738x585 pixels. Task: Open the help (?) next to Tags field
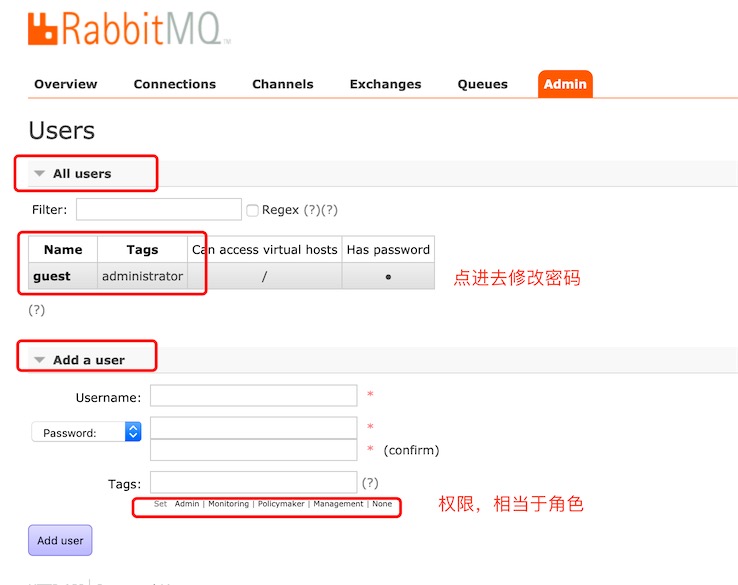pos(370,483)
